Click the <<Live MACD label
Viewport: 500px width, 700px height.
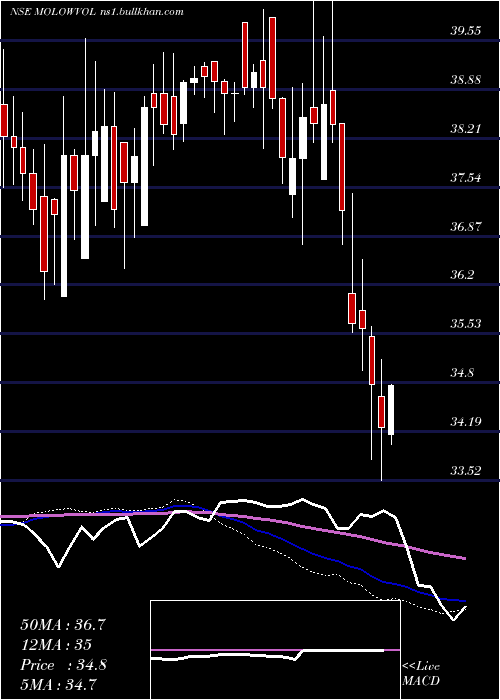pos(421,674)
